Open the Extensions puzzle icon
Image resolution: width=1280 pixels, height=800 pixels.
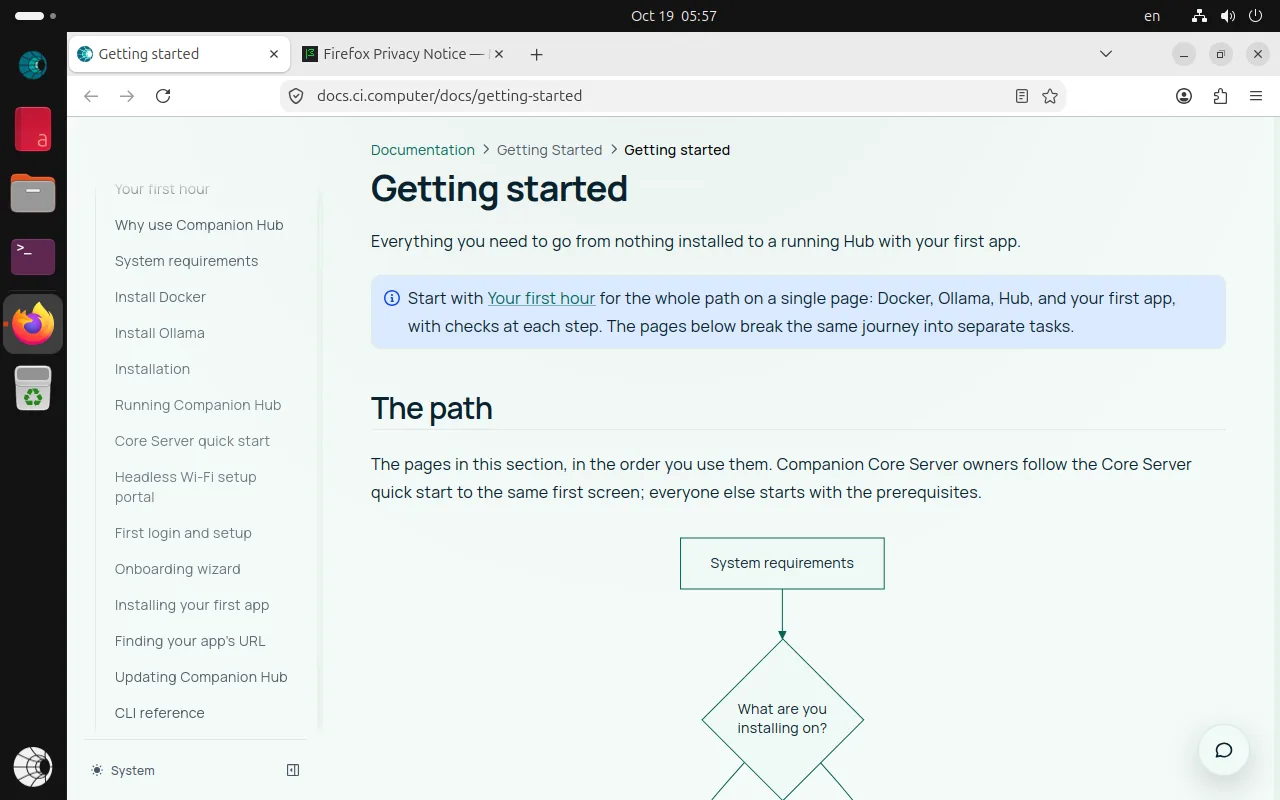coord(1220,96)
